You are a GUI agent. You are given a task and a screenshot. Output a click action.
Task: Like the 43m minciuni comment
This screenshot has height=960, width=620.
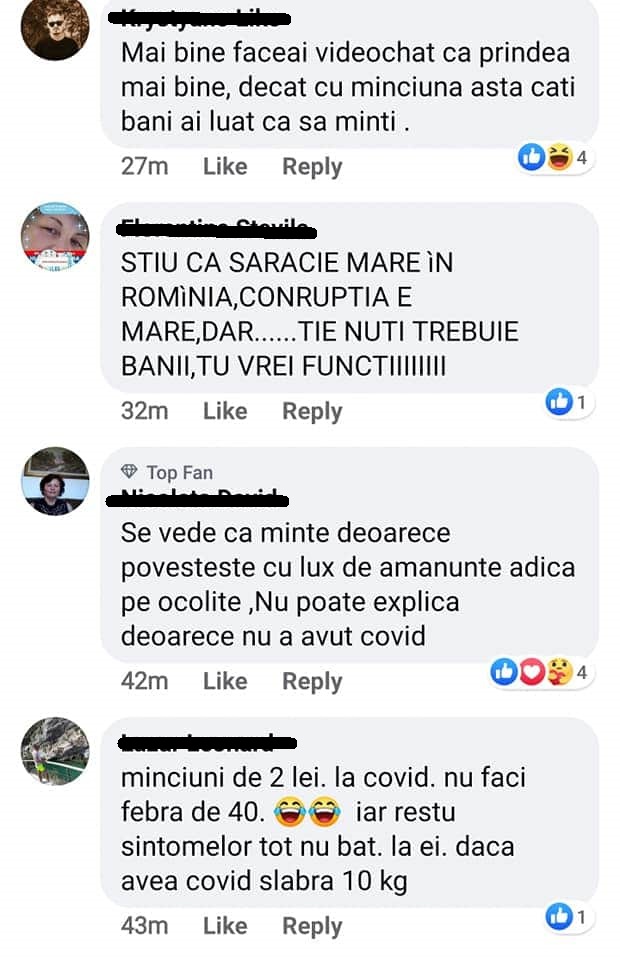225,926
